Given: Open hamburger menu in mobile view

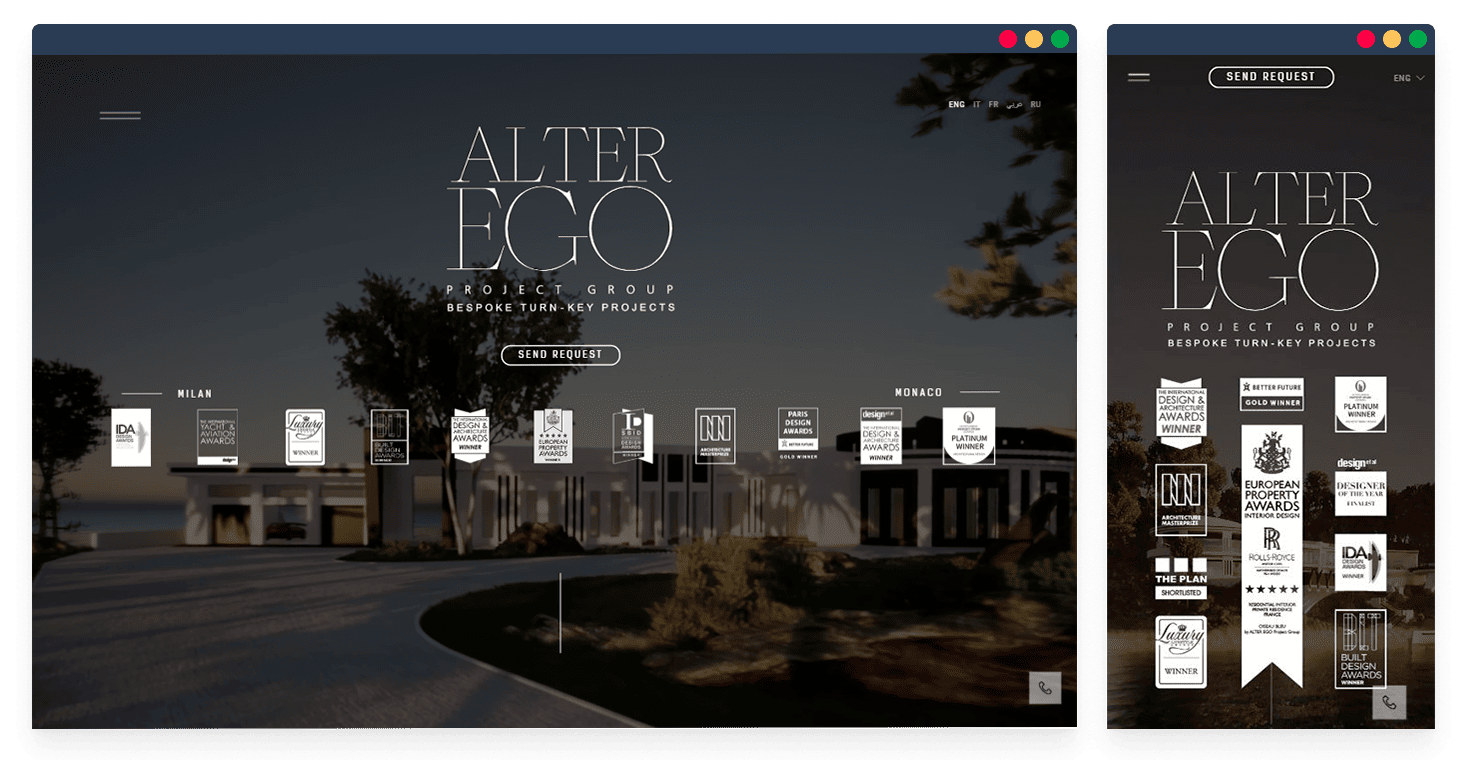Looking at the screenshot, I should click(1139, 77).
